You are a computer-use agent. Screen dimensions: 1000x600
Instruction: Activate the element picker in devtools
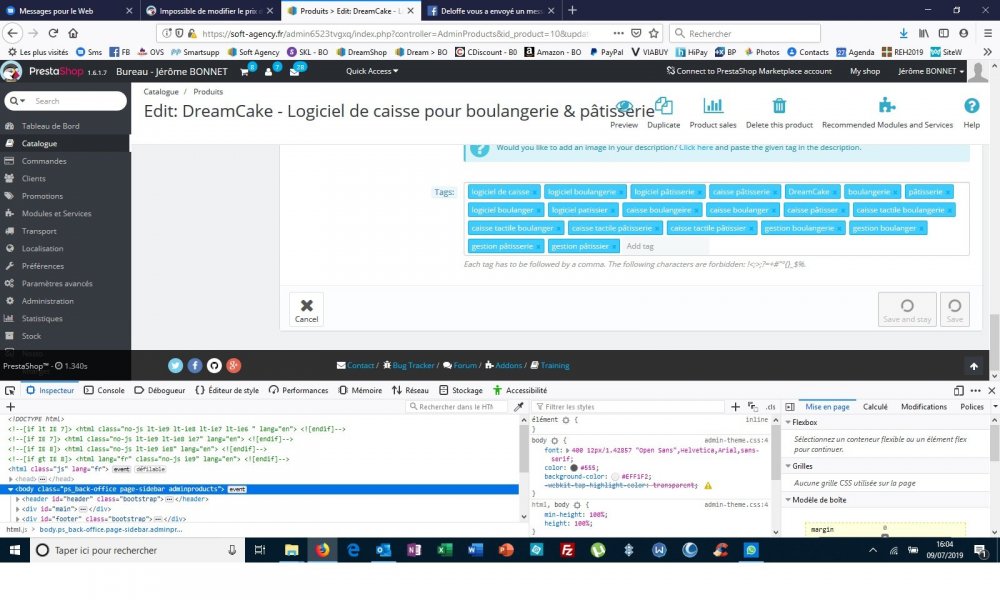pyautogui.click(x=10, y=390)
